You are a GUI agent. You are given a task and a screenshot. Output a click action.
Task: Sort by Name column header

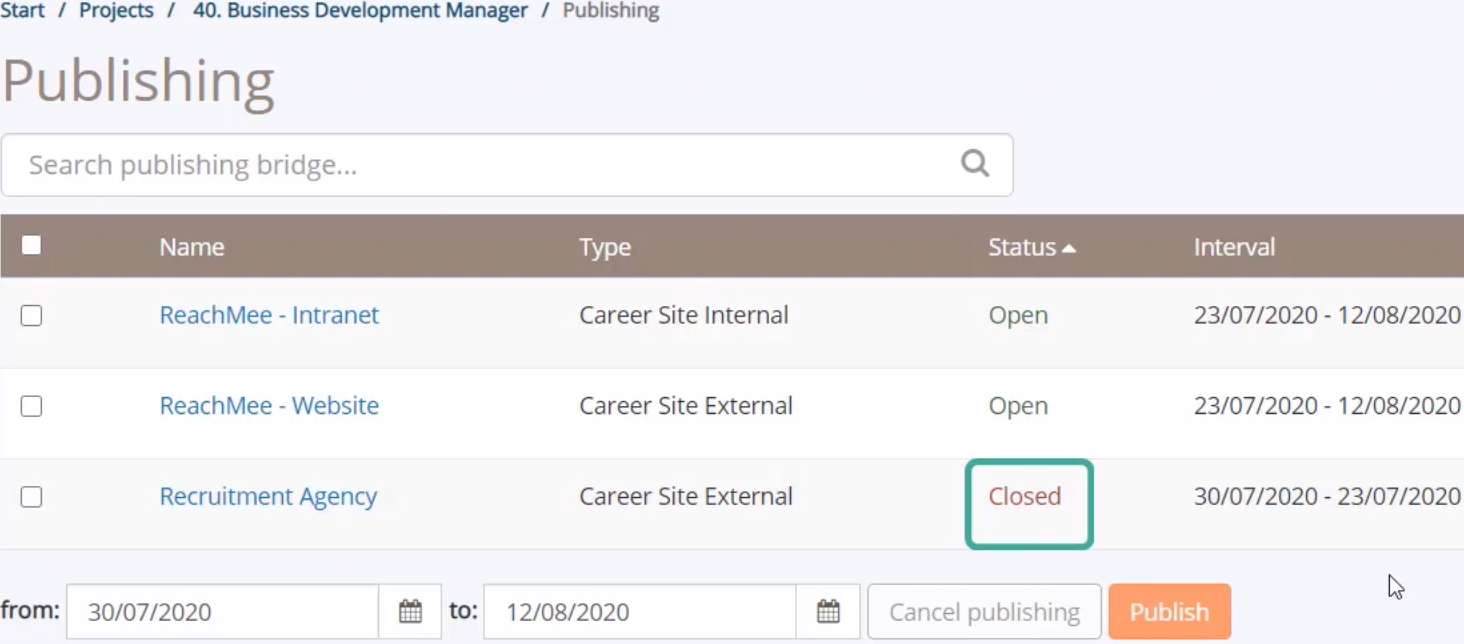(x=192, y=247)
